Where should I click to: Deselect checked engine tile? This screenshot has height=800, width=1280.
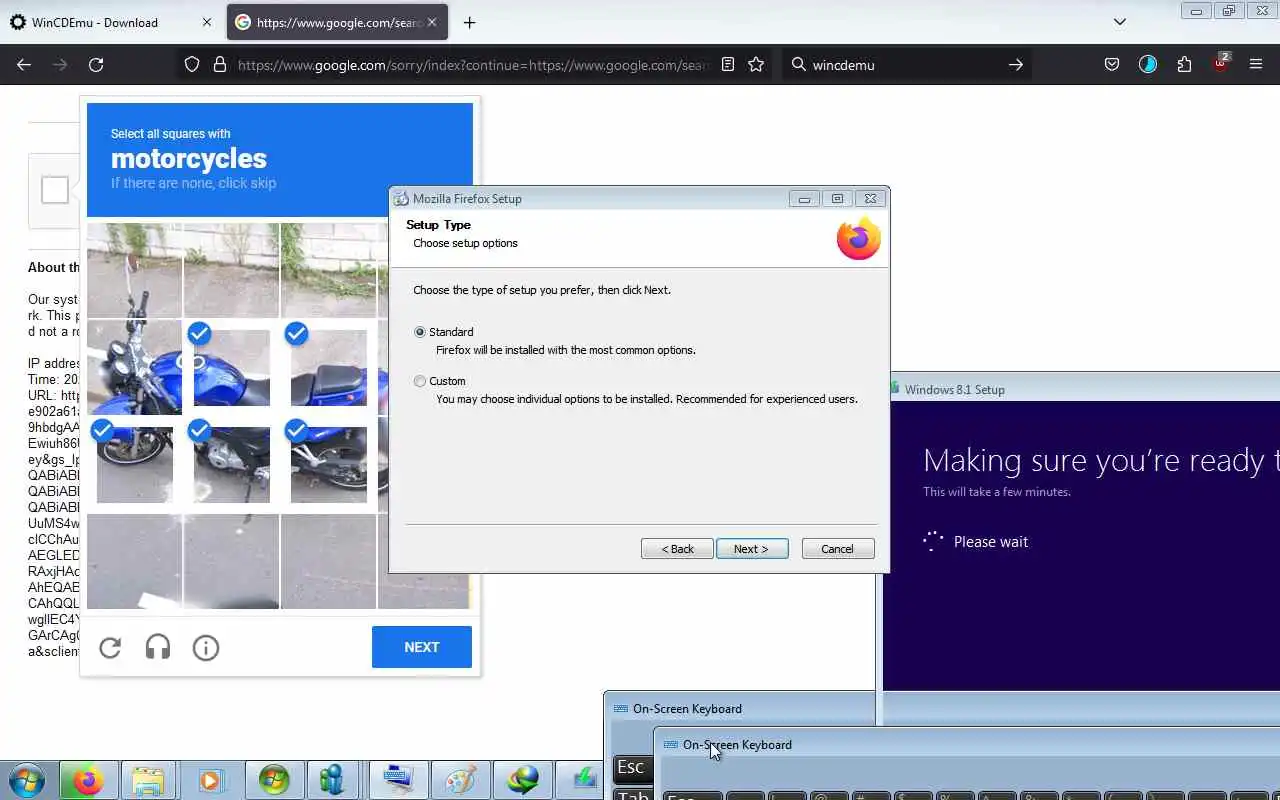(231, 464)
